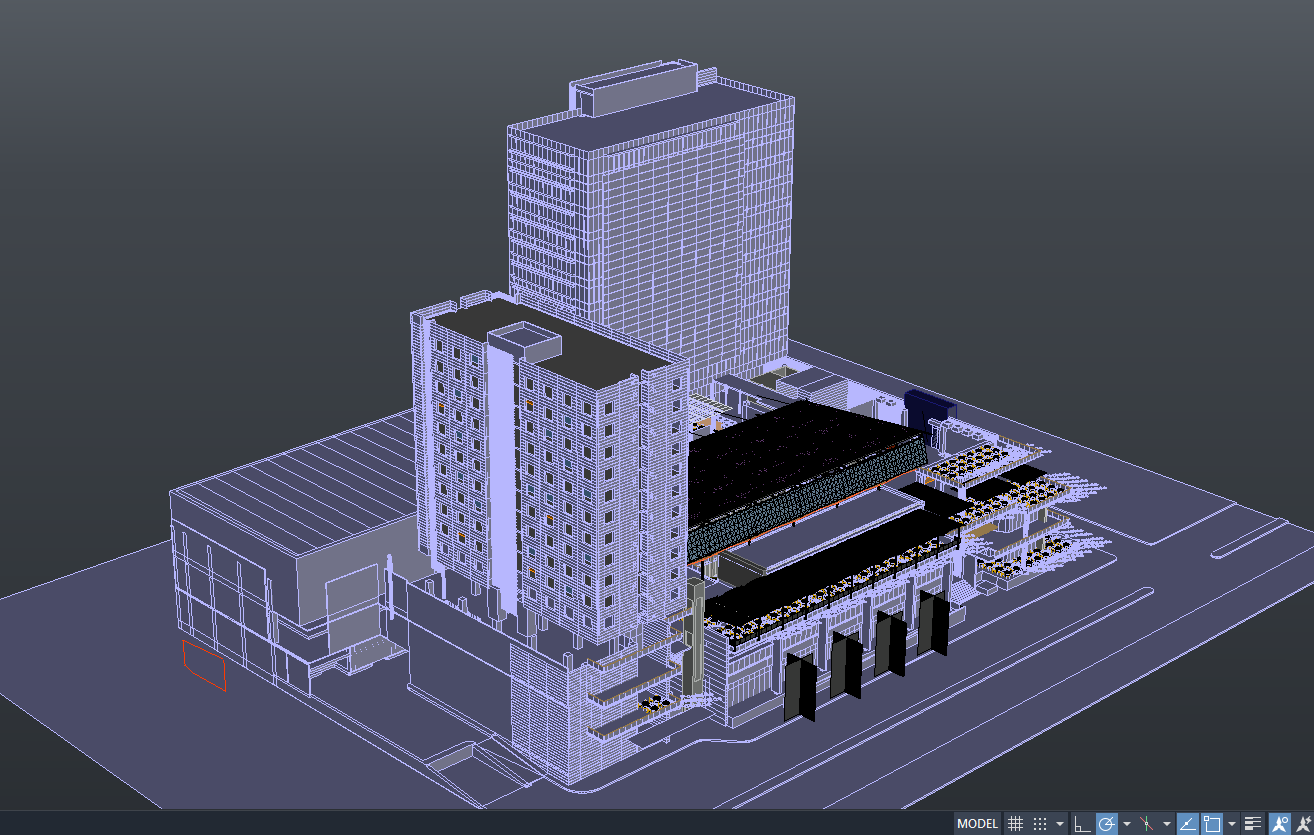Select the tall glass tower building
Image resolution: width=1314 pixels, height=835 pixels.
point(650,220)
